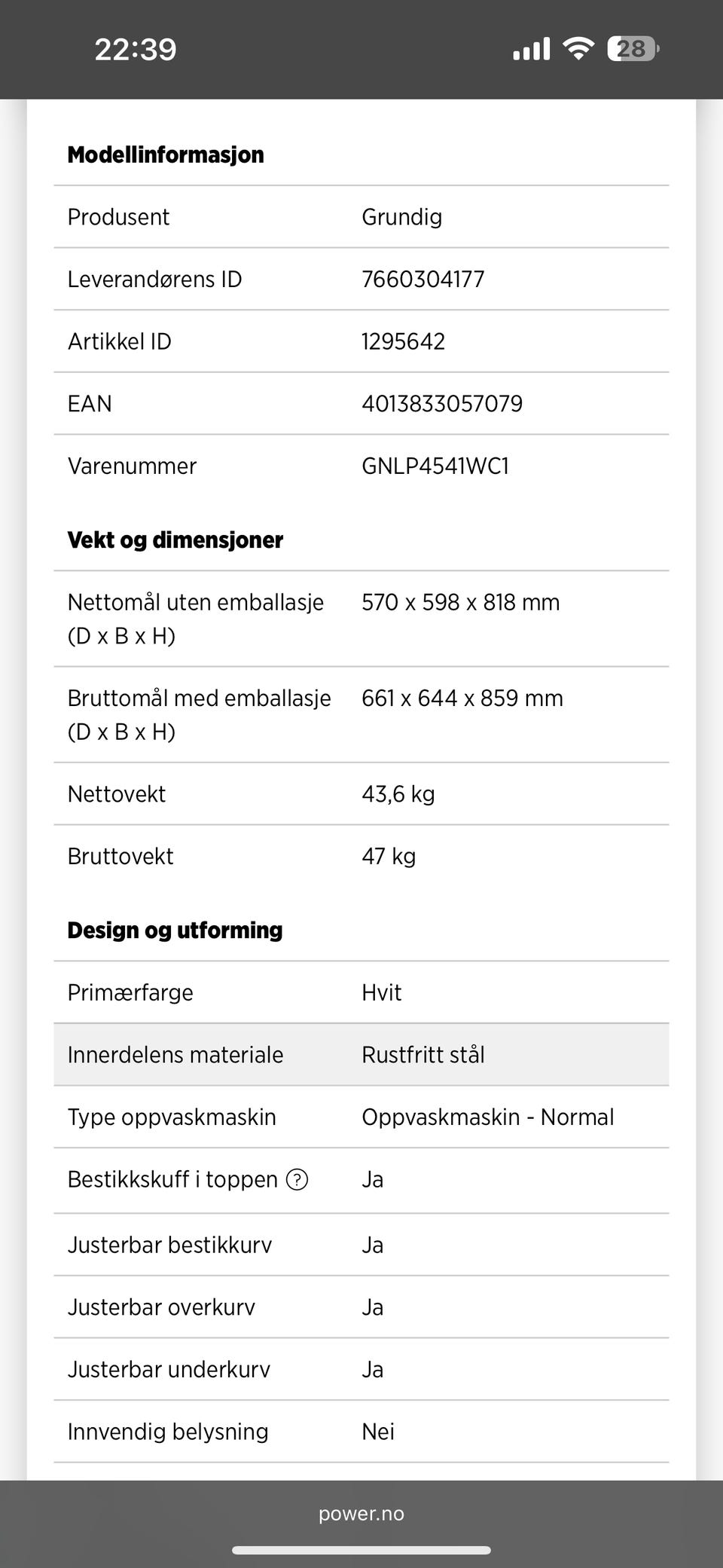
Task: Tap the Type oppvaskmaskin row value
Action: 488,1117
